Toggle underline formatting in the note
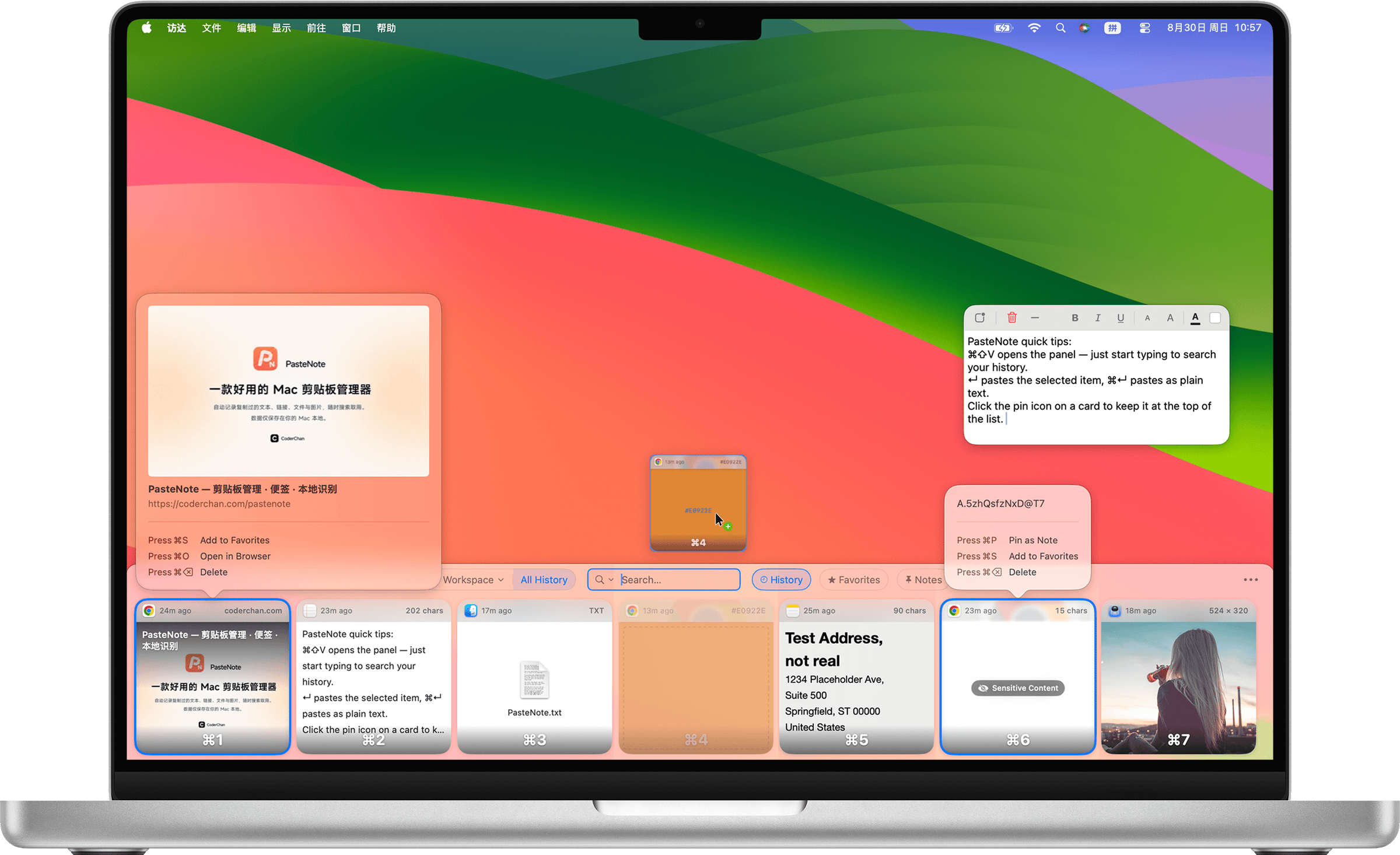This screenshot has height=855, width=1400. pyautogui.click(x=1120, y=318)
